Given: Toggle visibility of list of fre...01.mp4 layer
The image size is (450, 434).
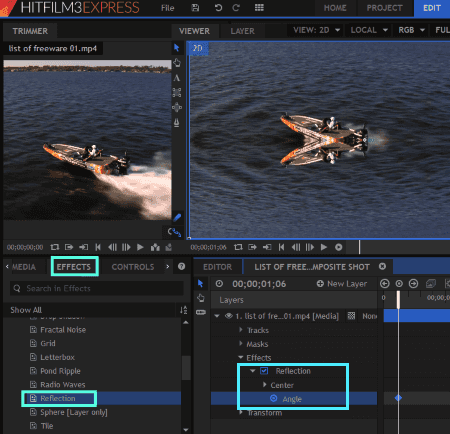Looking at the screenshot, I should pos(228,316).
